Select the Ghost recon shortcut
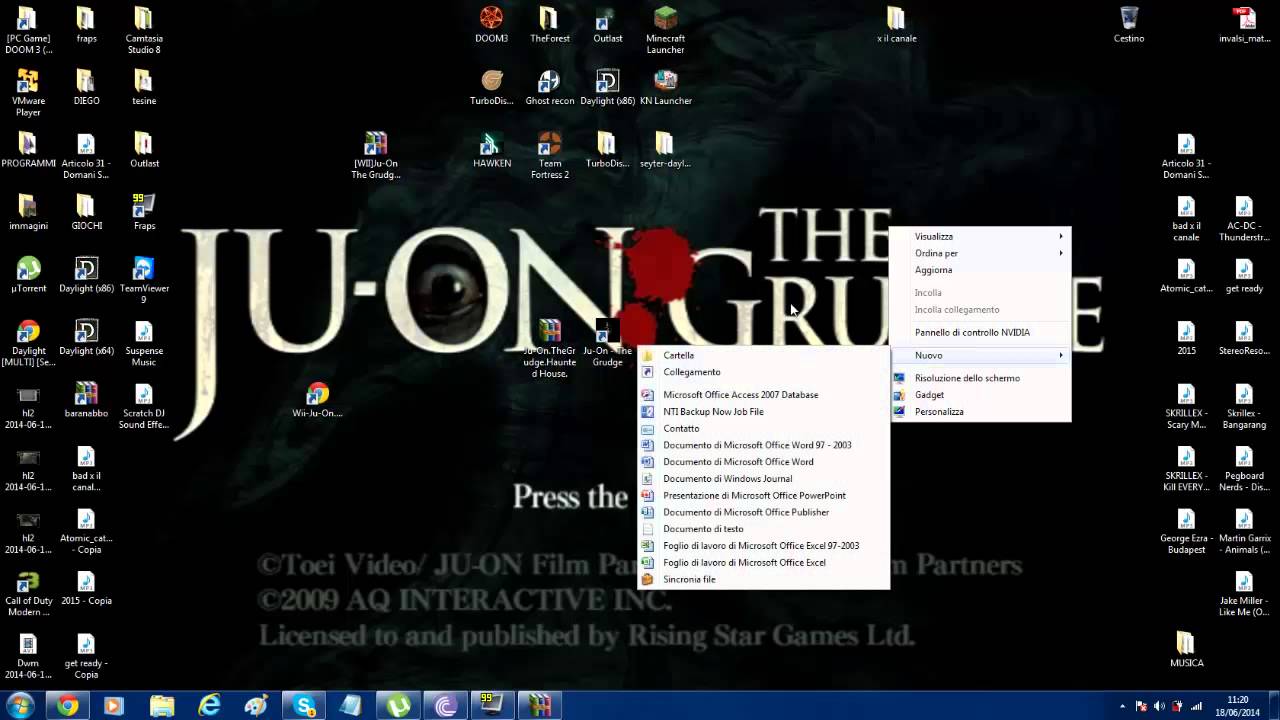Viewport: 1280px width, 720px height. [549, 87]
